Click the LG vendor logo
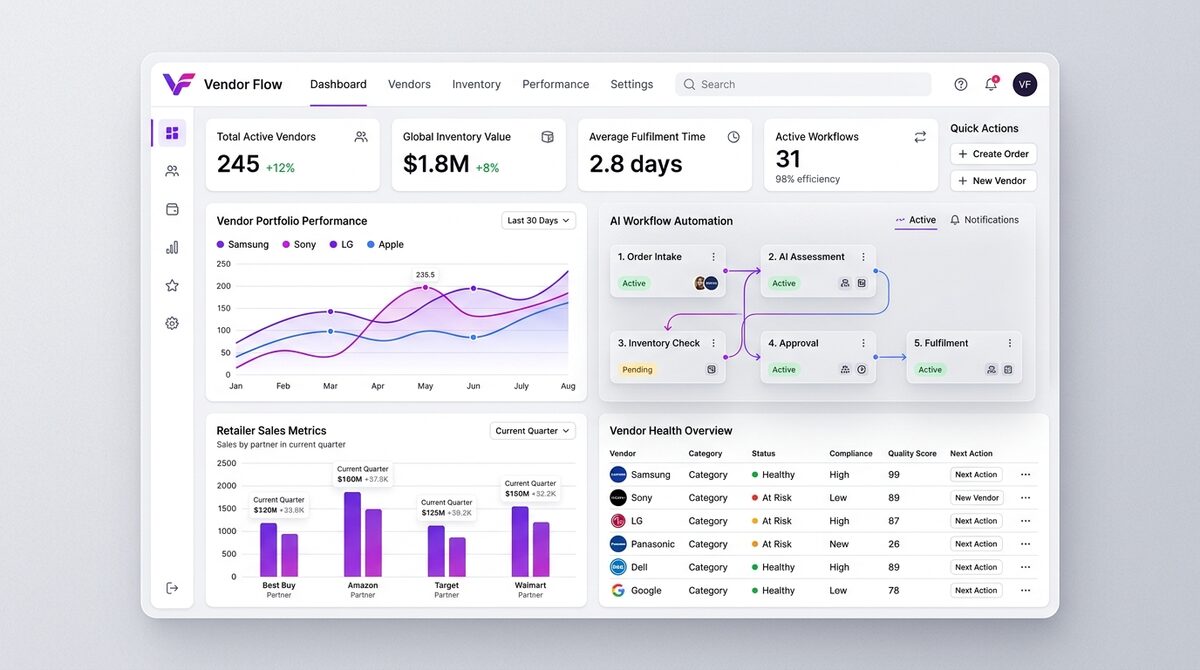The height and width of the screenshot is (670, 1200). click(618, 521)
